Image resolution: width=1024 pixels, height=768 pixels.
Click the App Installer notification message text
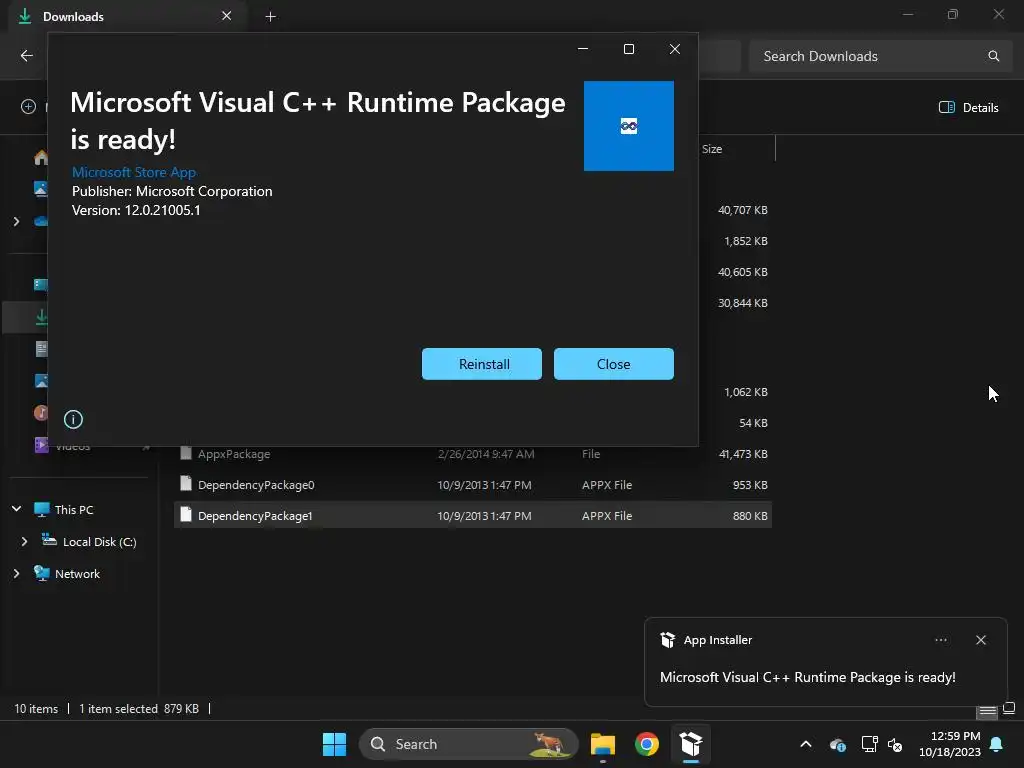(808, 677)
